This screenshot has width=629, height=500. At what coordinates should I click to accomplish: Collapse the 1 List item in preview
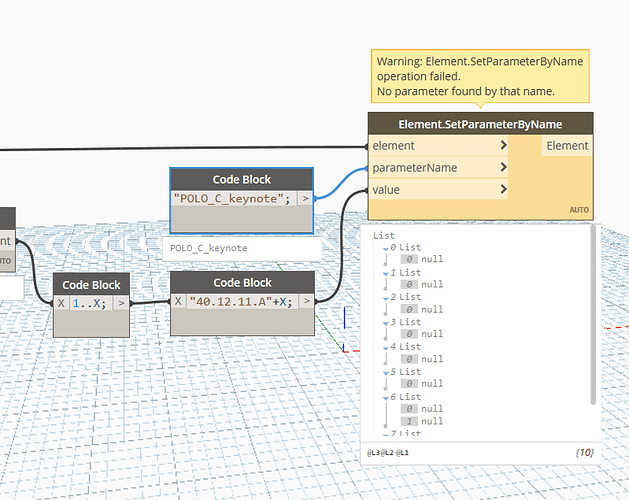tap(386, 274)
